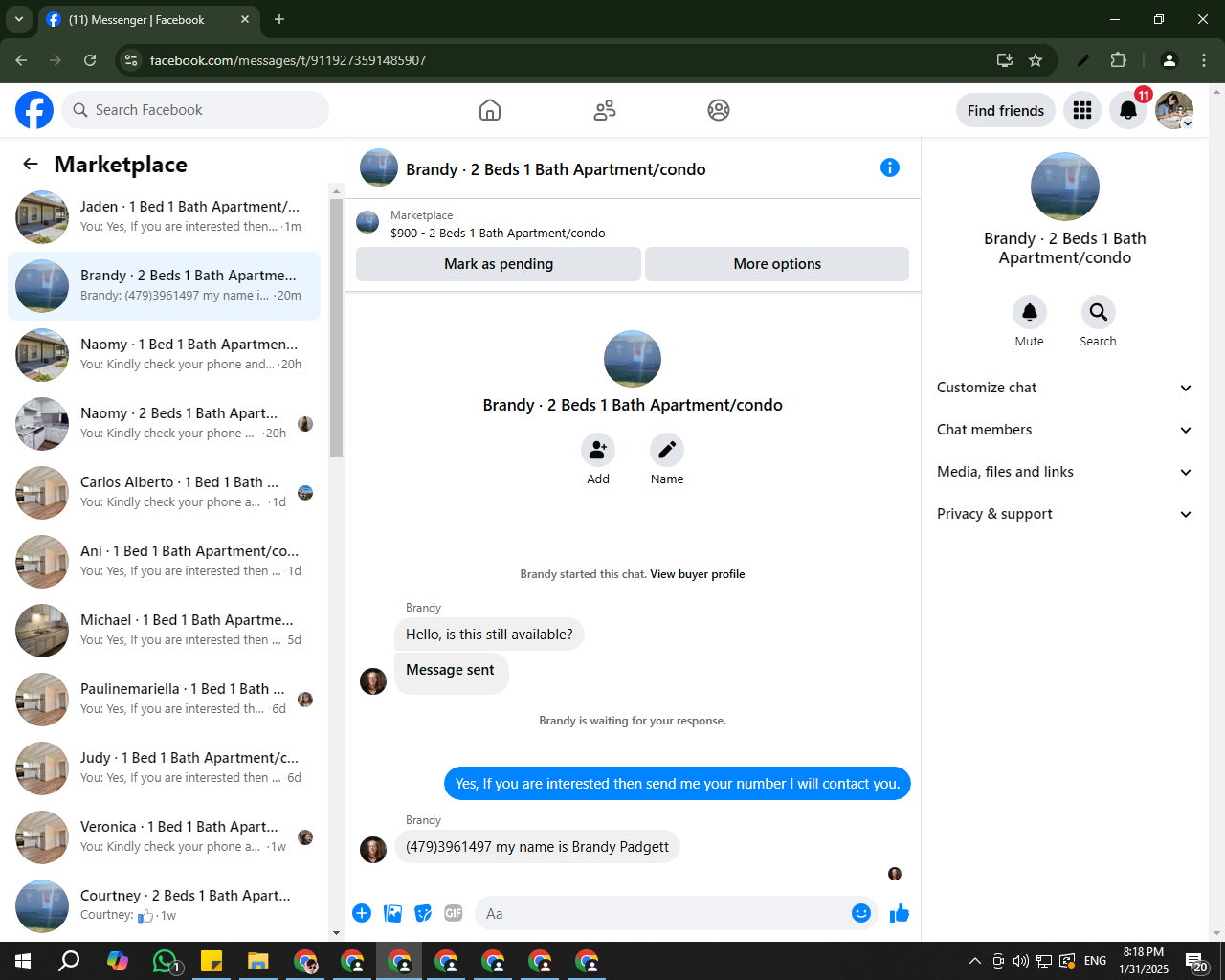Open Courtney 2 Beds 1 Bath conversation
Screen dimensions: 1225x980
coord(164,906)
